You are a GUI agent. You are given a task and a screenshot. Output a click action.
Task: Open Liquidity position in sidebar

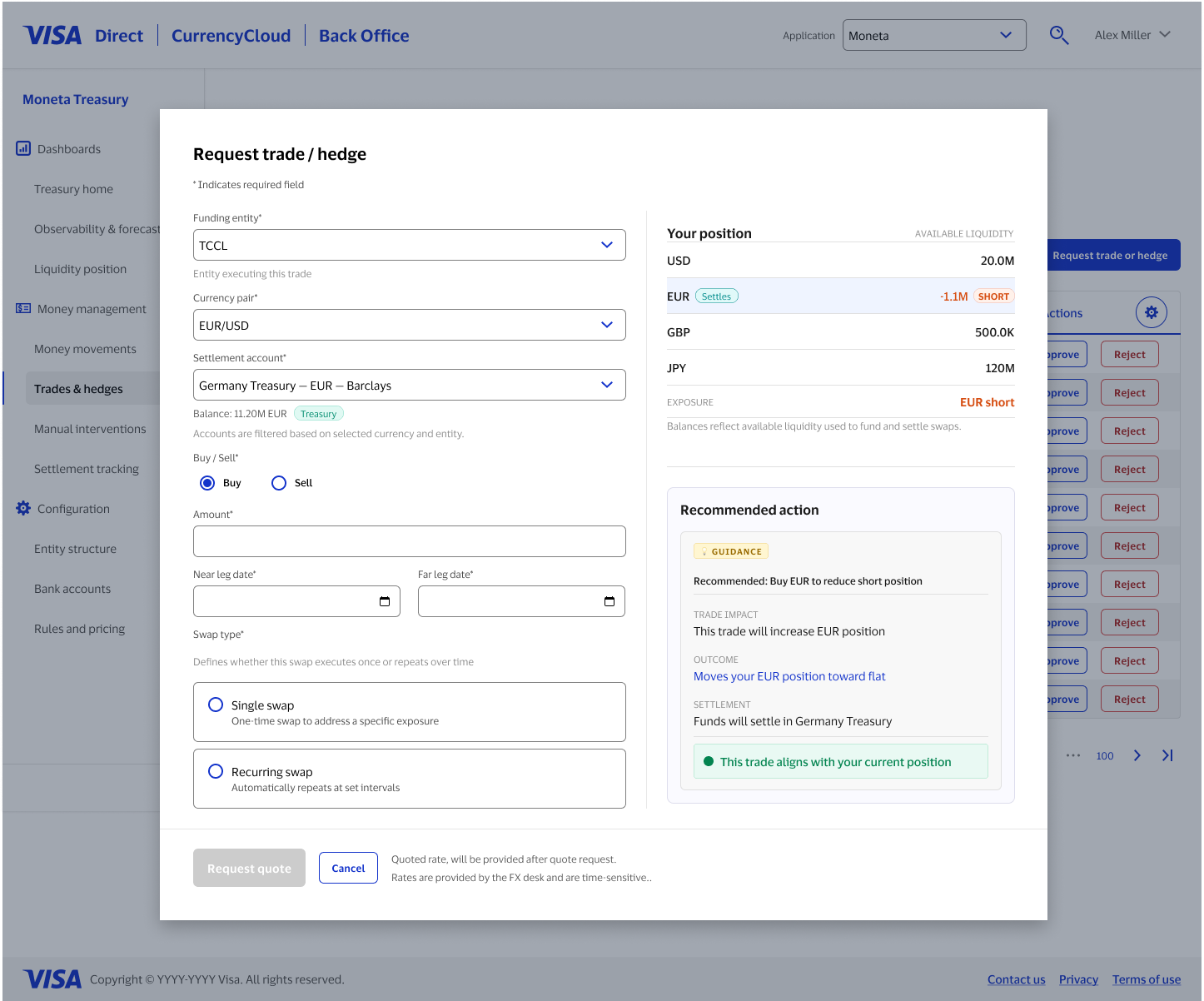(80, 269)
